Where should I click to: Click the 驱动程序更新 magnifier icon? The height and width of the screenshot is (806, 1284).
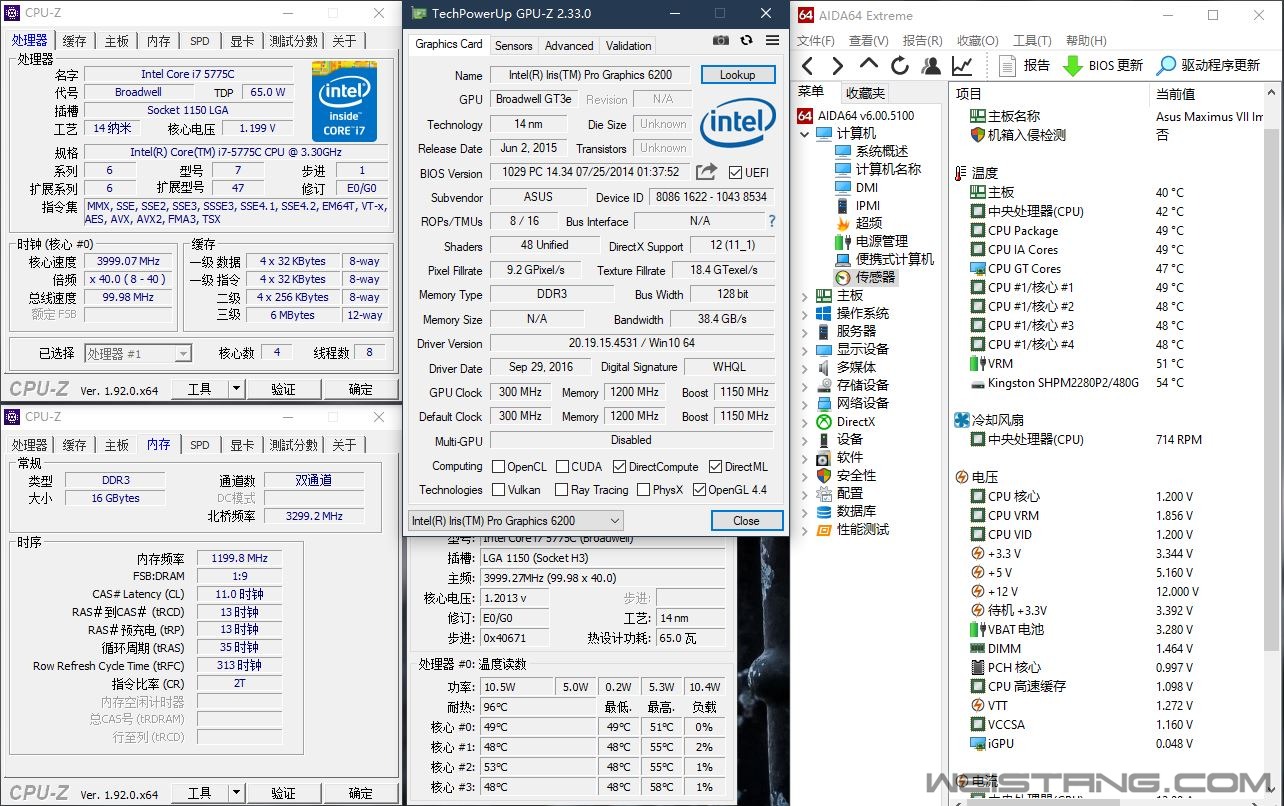tap(1166, 65)
